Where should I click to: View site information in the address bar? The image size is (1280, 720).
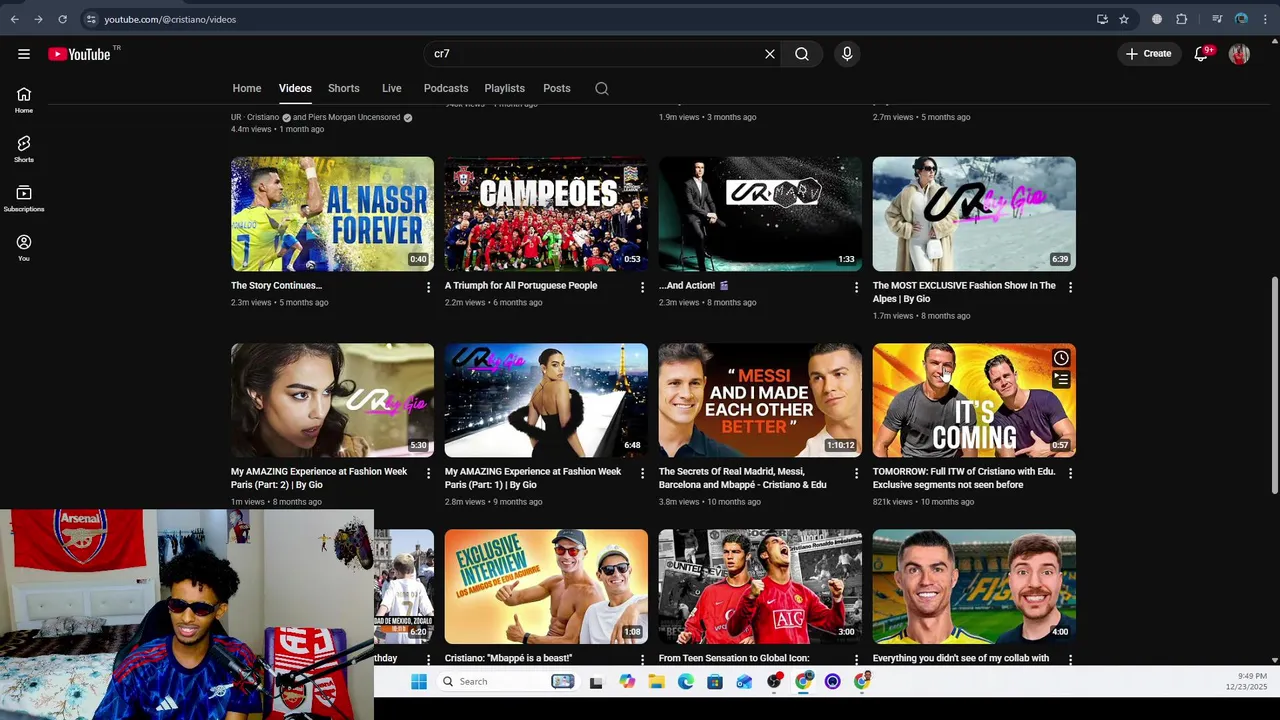pos(91,19)
